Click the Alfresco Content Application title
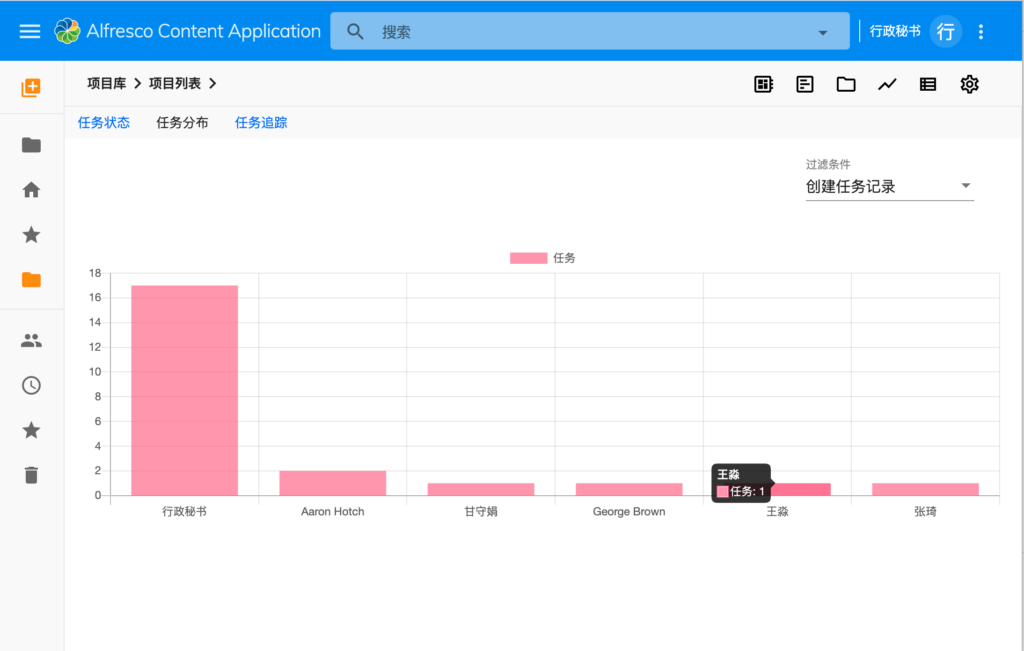This screenshot has height=651, width=1024. (x=204, y=31)
